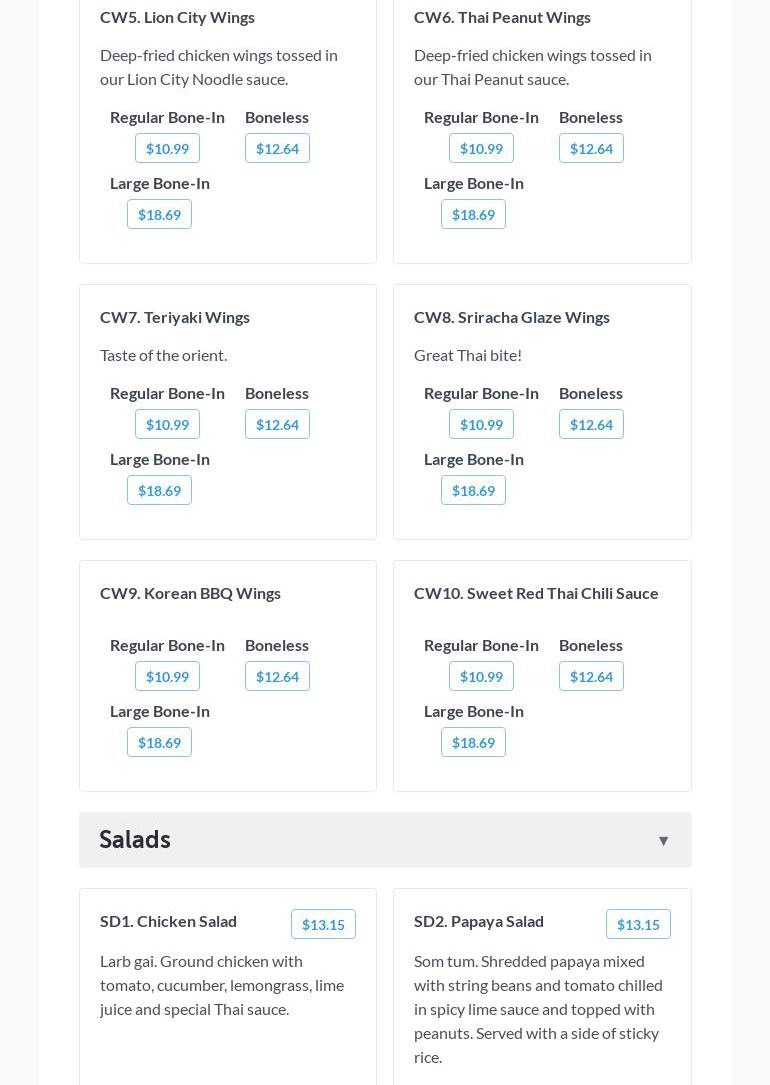Screen dimensions: 770x1085
Task: Choose Boneless $12.64 for Lion City Wings
Action: tap(277, 149)
